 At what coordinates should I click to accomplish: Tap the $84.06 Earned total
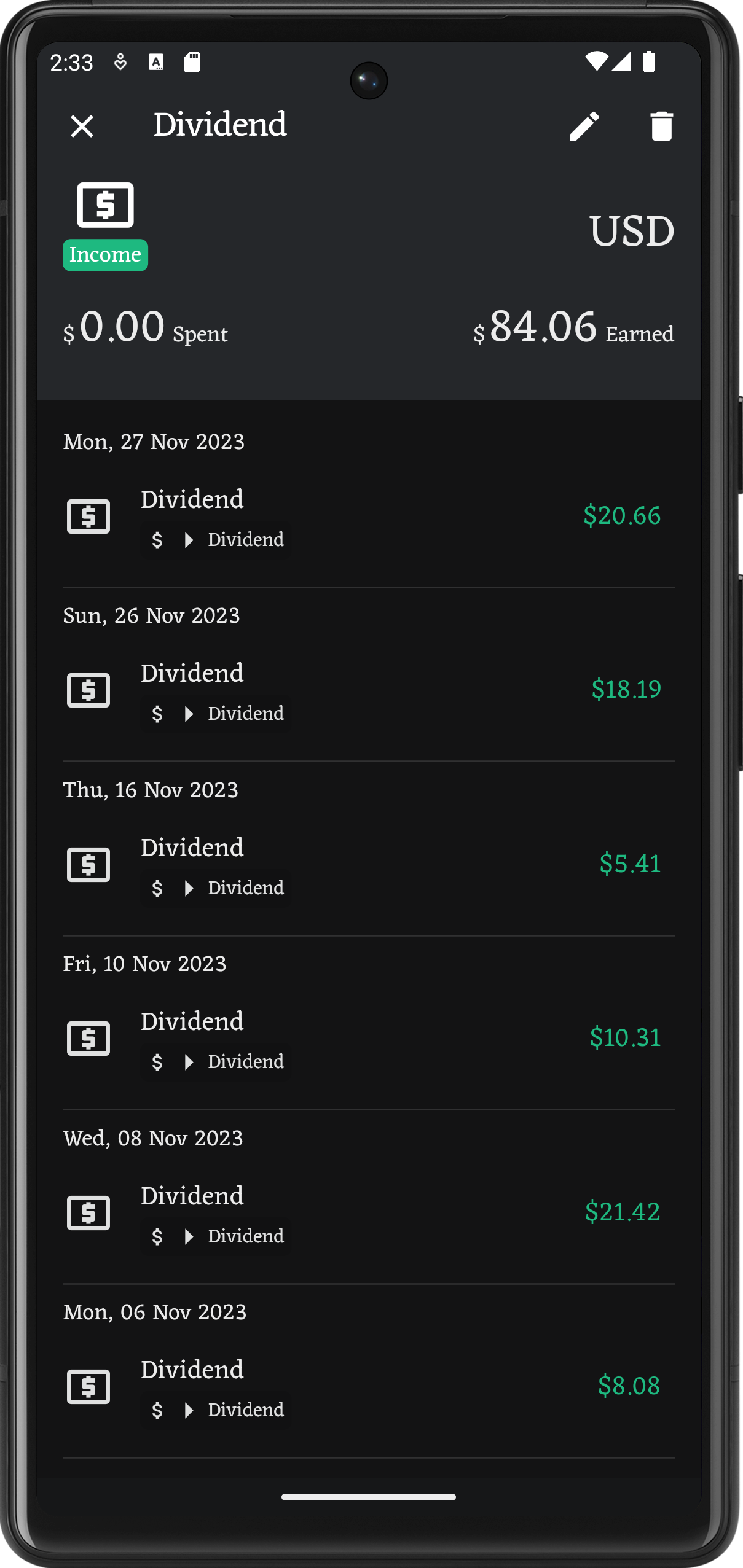[x=573, y=327]
